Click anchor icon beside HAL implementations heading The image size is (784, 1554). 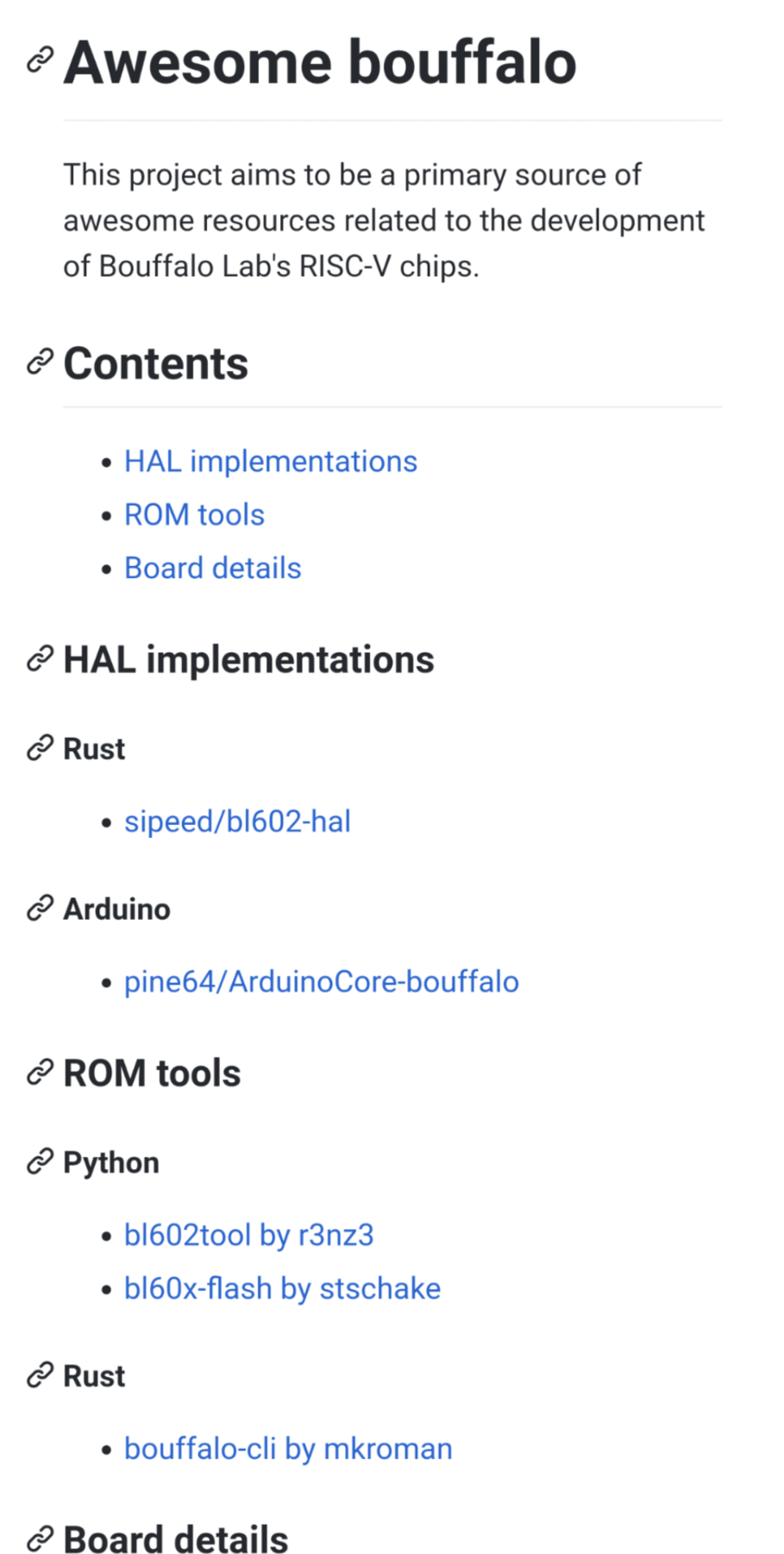[40, 660]
